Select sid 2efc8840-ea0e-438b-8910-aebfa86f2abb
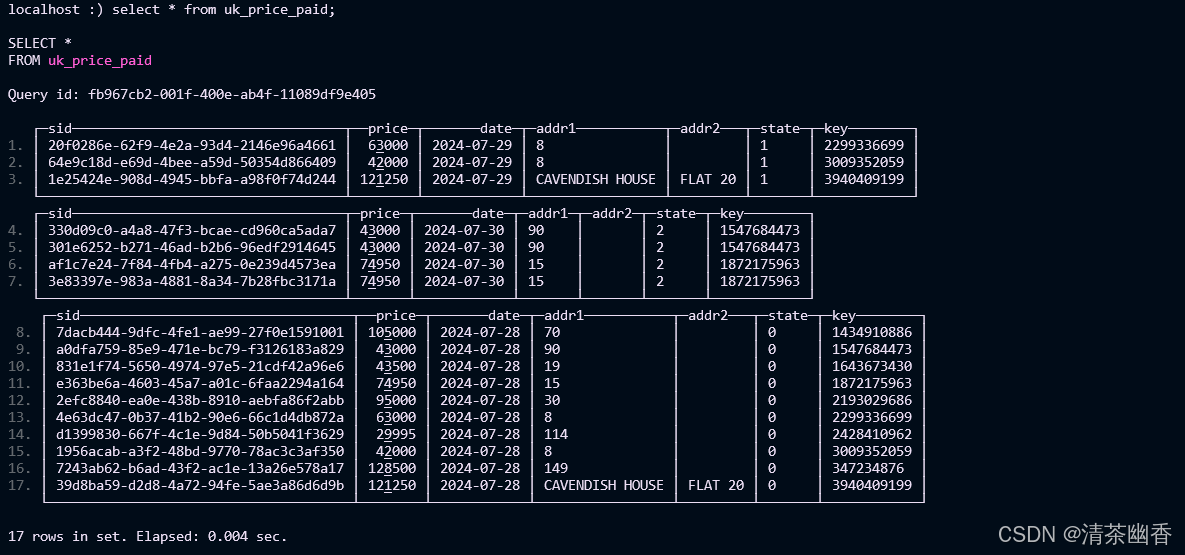Screen dimensions: 1185x555 pyautogui.click(x=200, y=400)
